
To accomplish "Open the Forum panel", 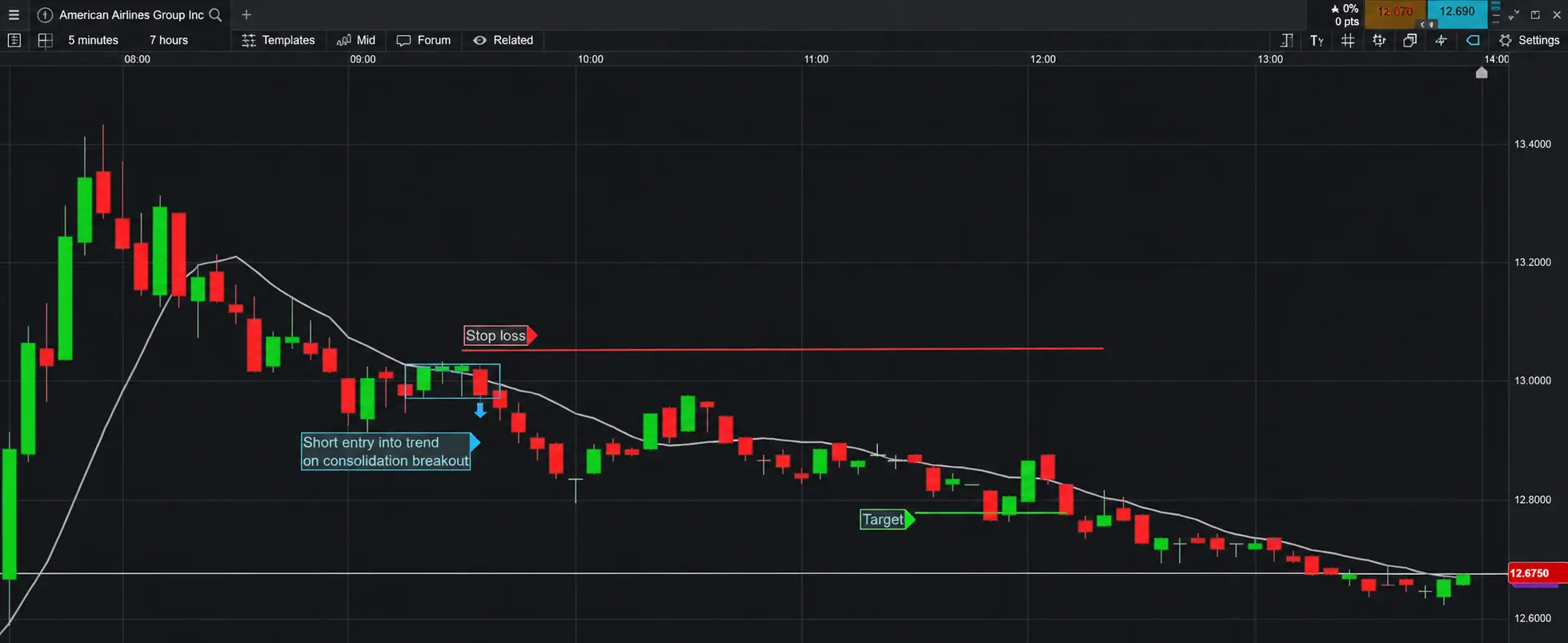I will pyautogui.click(x=423, y=40).
